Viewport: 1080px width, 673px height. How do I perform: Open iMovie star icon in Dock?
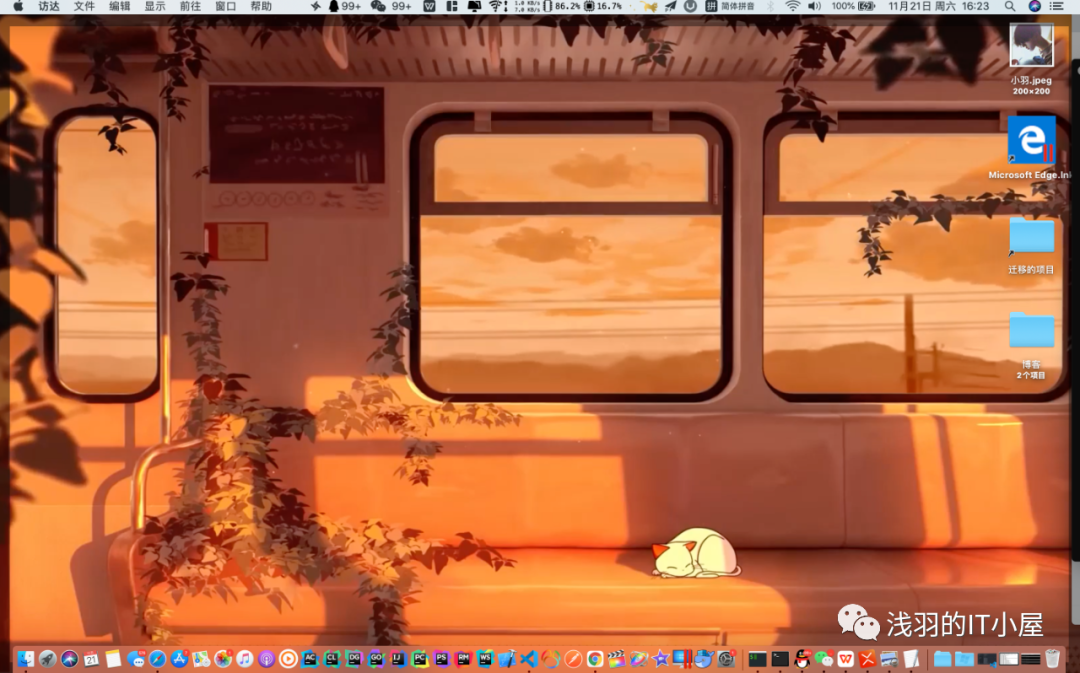pyautogui.click(x=661, y=659)
